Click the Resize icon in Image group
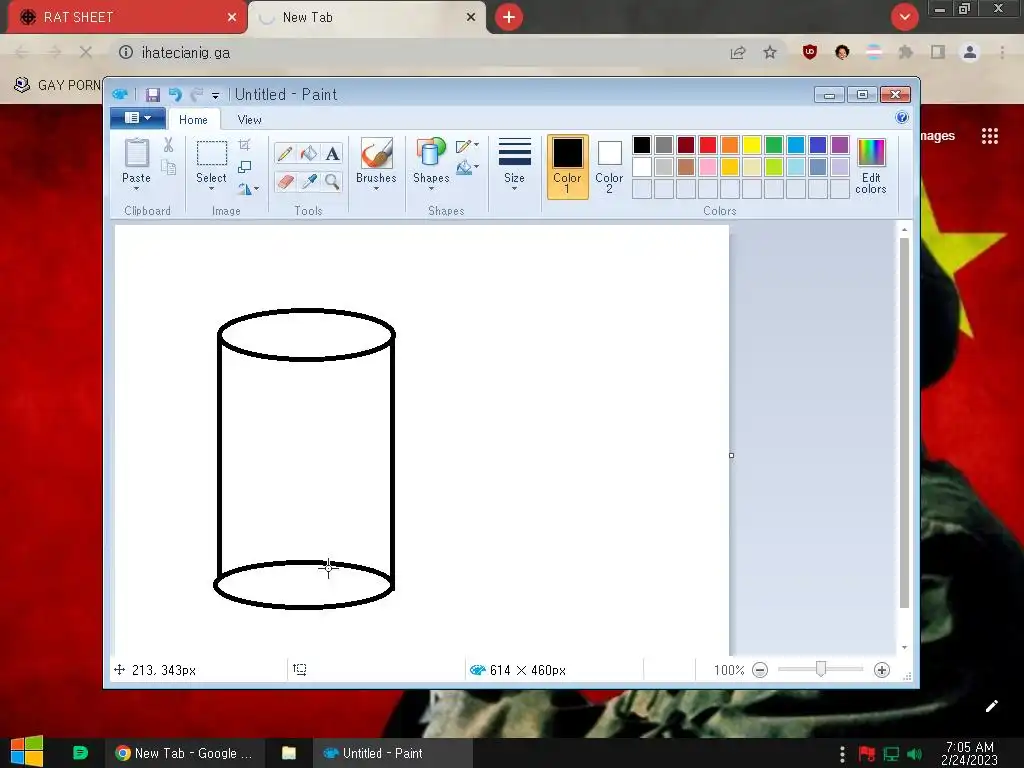Viewport: 1024px width, 768px height. pyautogui.click(x=244, y=167)
